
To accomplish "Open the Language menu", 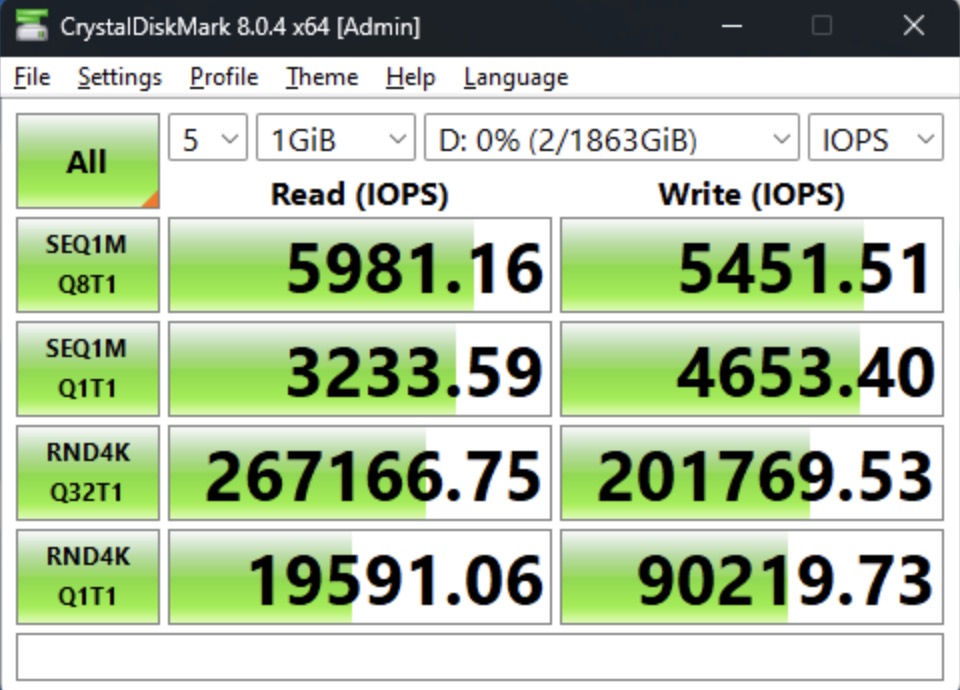I will pos(516,77).
